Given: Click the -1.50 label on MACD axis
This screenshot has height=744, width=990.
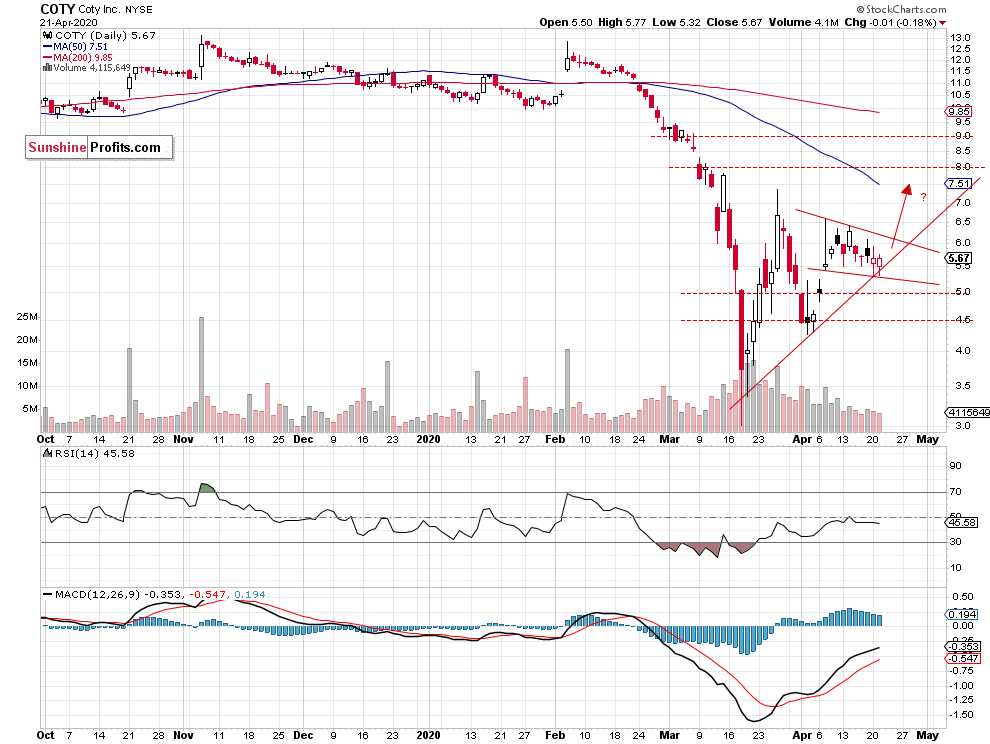Looking at the screenshot, I should pos(962,714).
